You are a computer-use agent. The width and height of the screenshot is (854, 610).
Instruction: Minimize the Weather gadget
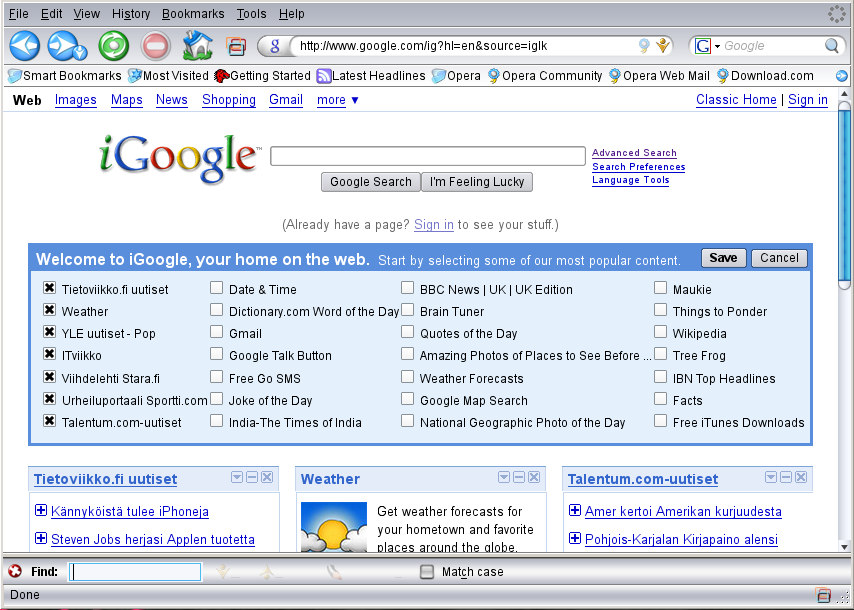tap(519, 478)
